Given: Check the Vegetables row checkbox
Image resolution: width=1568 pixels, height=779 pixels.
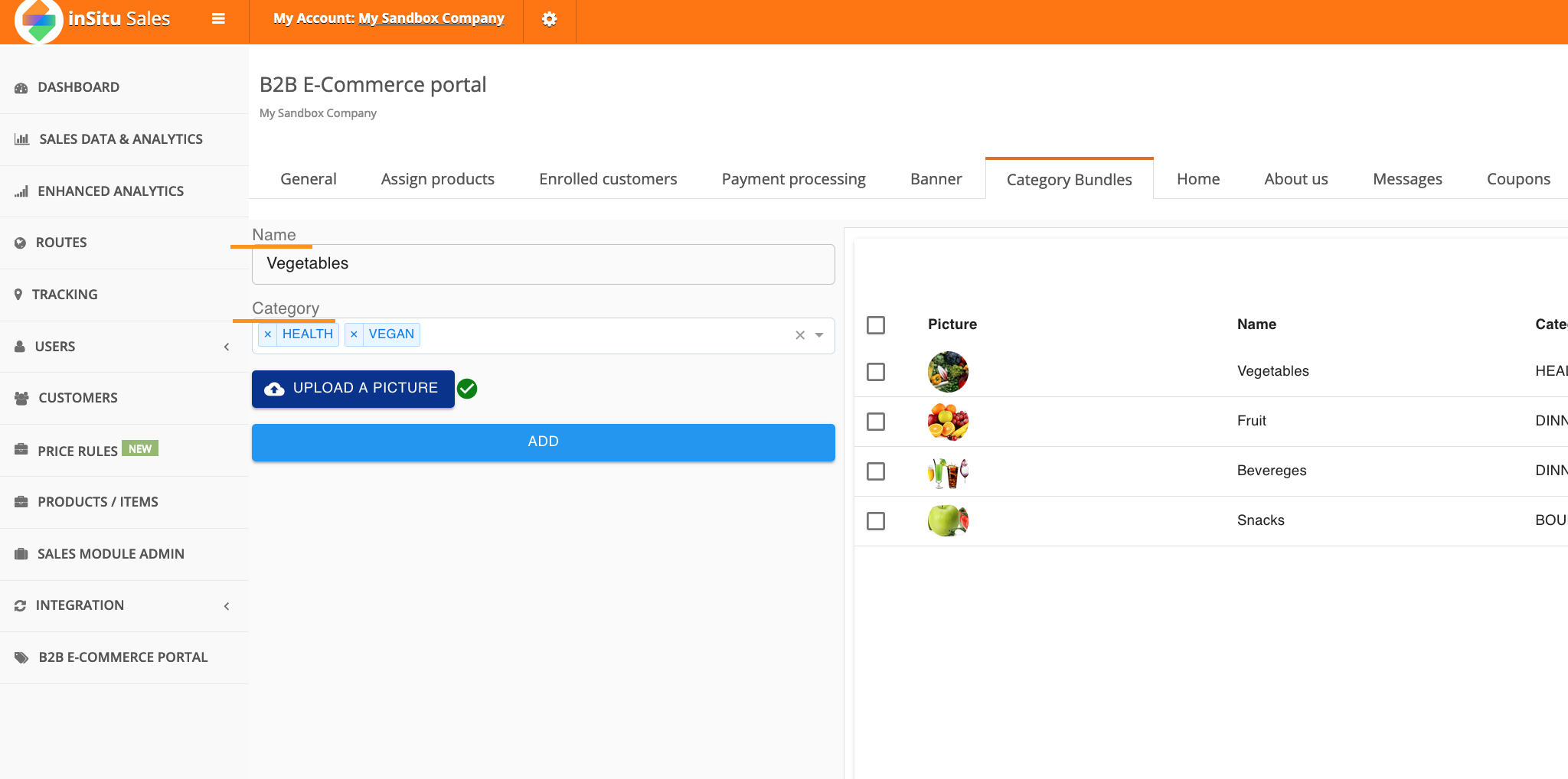Looking at the screenshot, I should point(876,372).
